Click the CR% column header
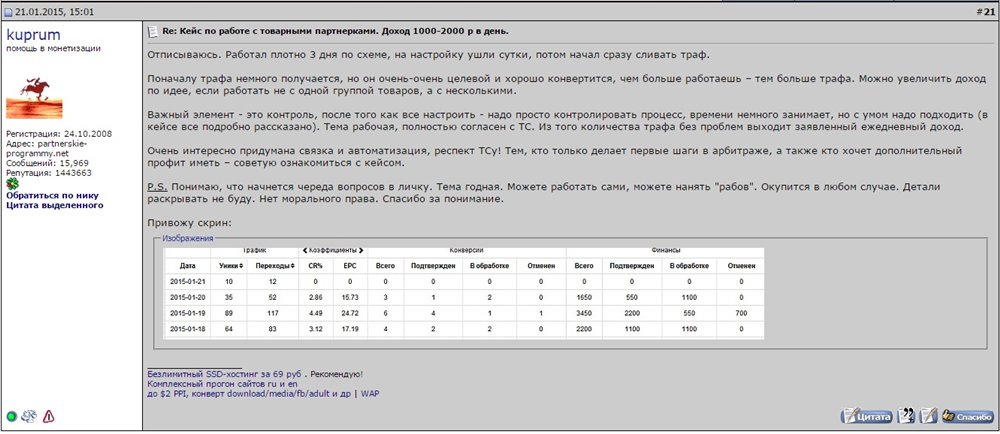This screenshot has width=1000, height=434. (316, 266)
